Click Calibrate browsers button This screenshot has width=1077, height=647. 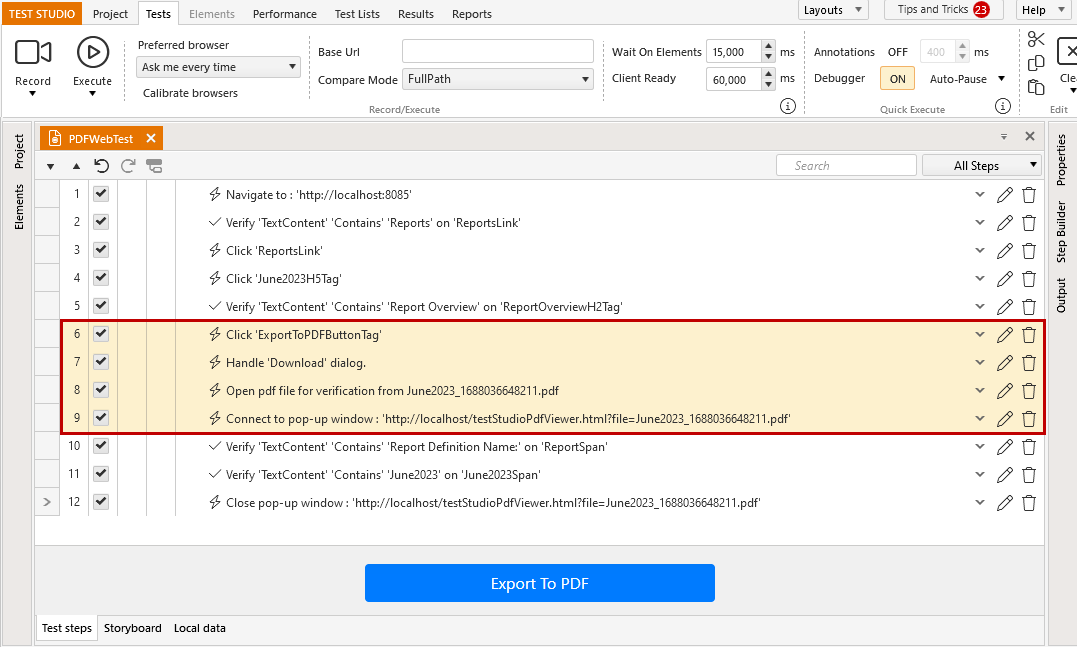pyautogui.click(x=190, y=93)
